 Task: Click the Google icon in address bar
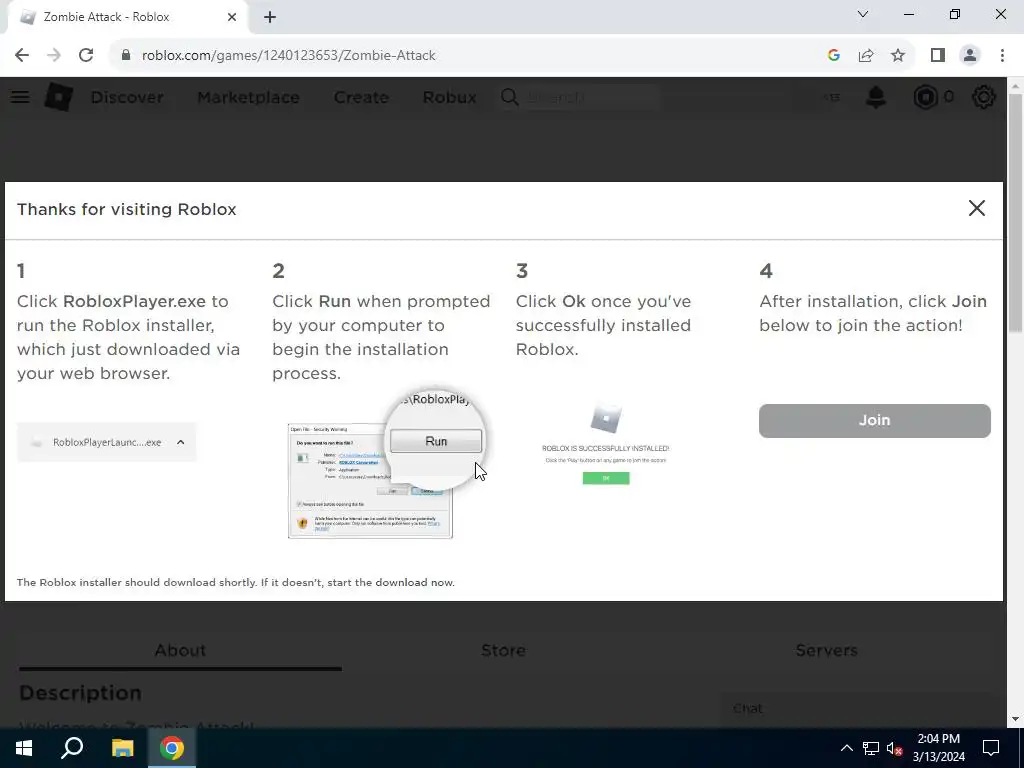pos(833,56)
